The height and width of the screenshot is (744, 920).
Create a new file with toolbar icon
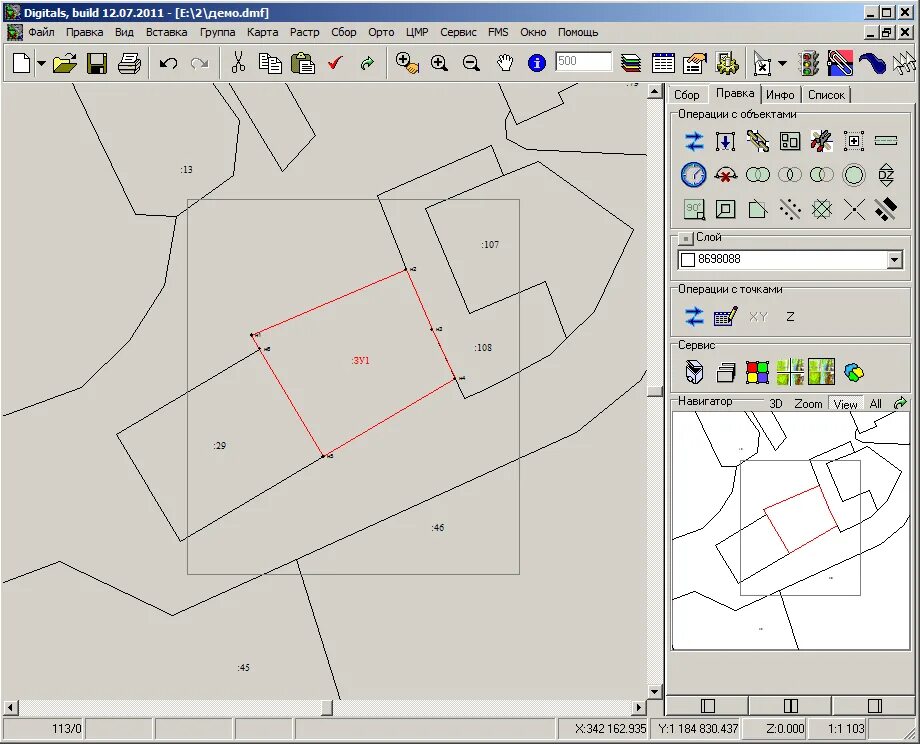pyautogui.click(x=21, y=63)
